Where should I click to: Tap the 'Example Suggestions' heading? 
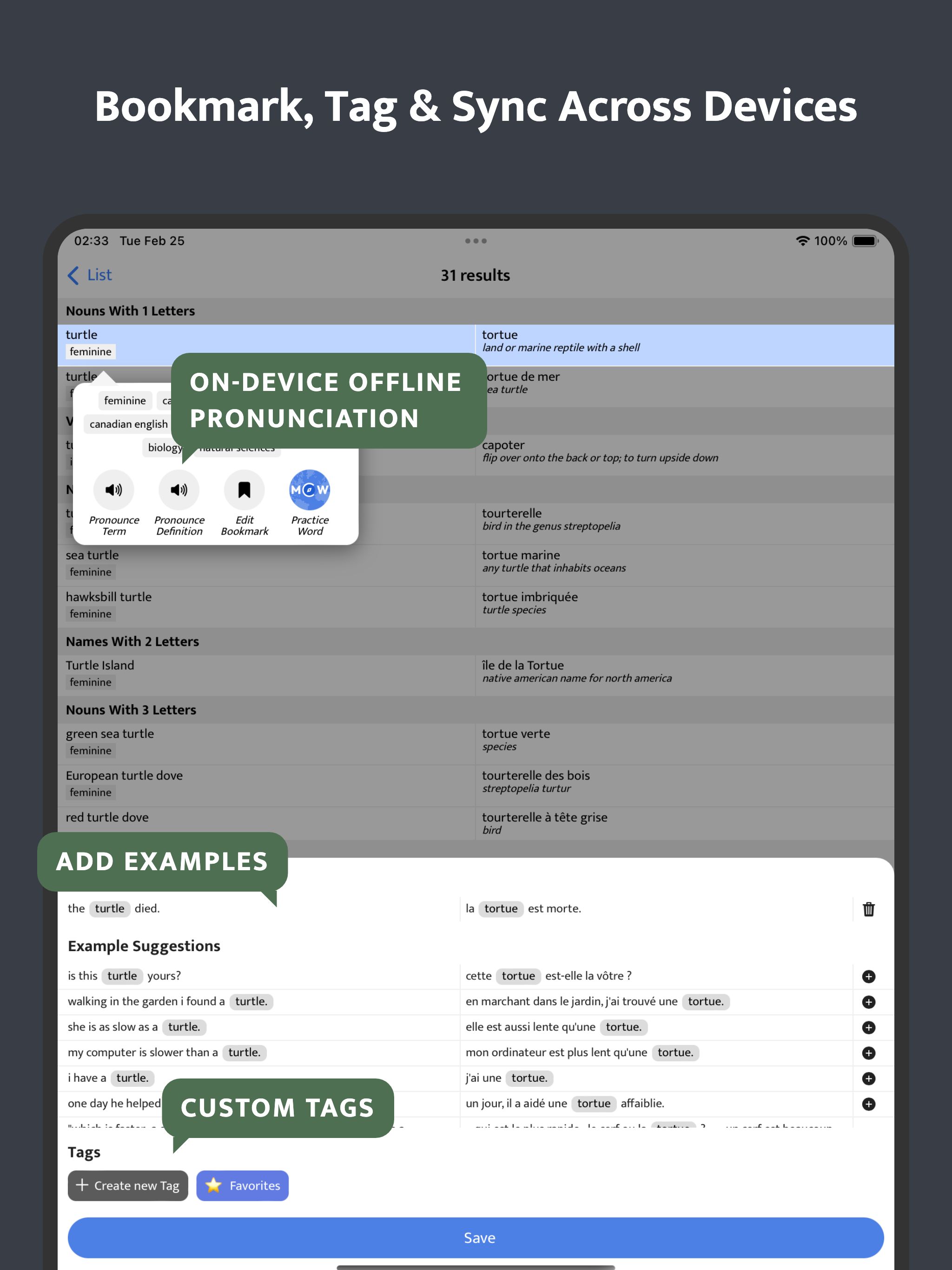pyautogui.click(x=144, y=946)
